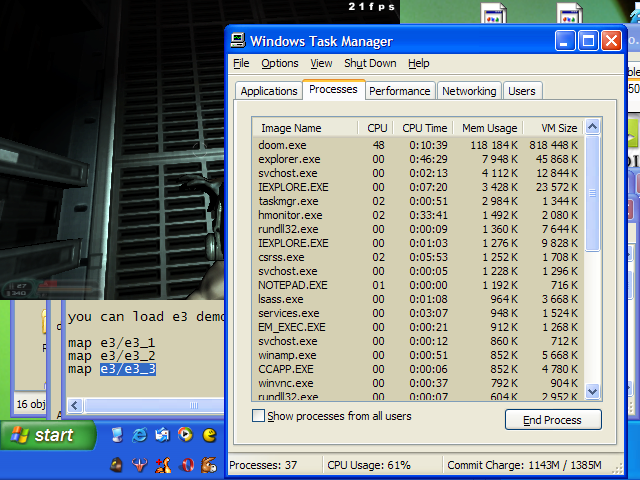The image size is (640, 480).
Task: Open Windows Media Player from Quick Launch
Action: pos(185,435)
